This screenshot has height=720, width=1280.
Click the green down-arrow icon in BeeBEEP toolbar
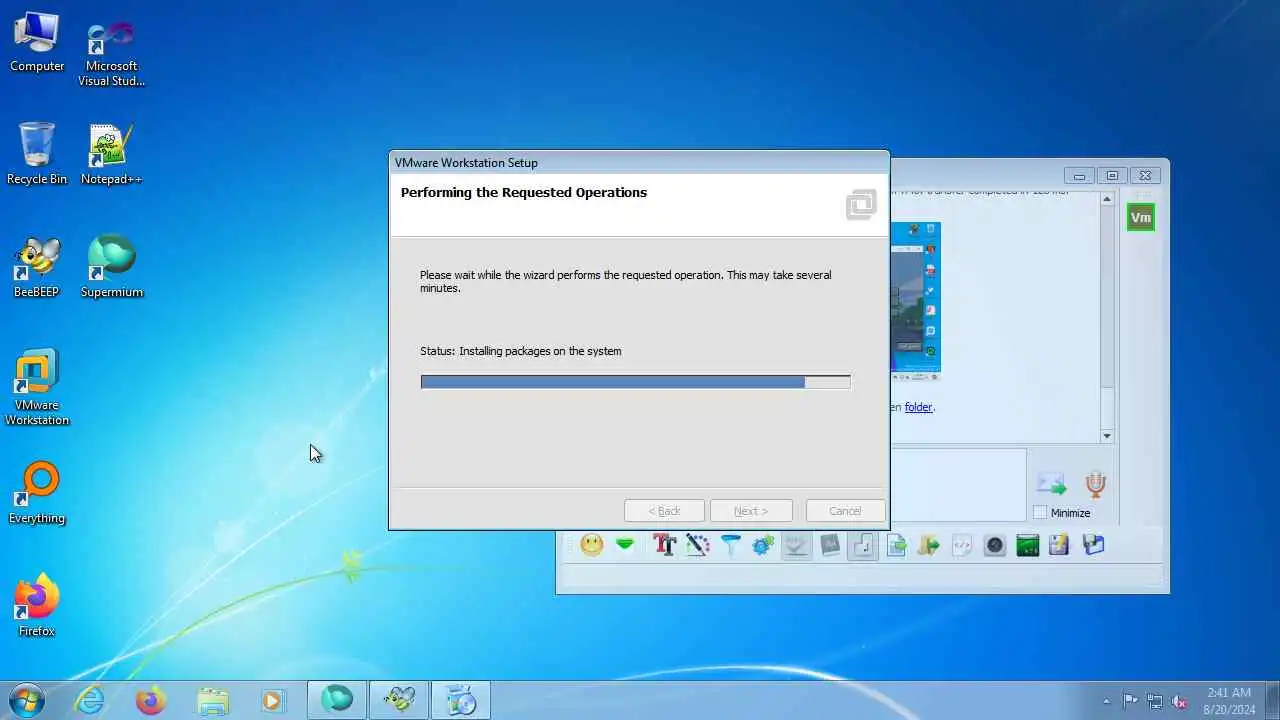pos(625,545)
